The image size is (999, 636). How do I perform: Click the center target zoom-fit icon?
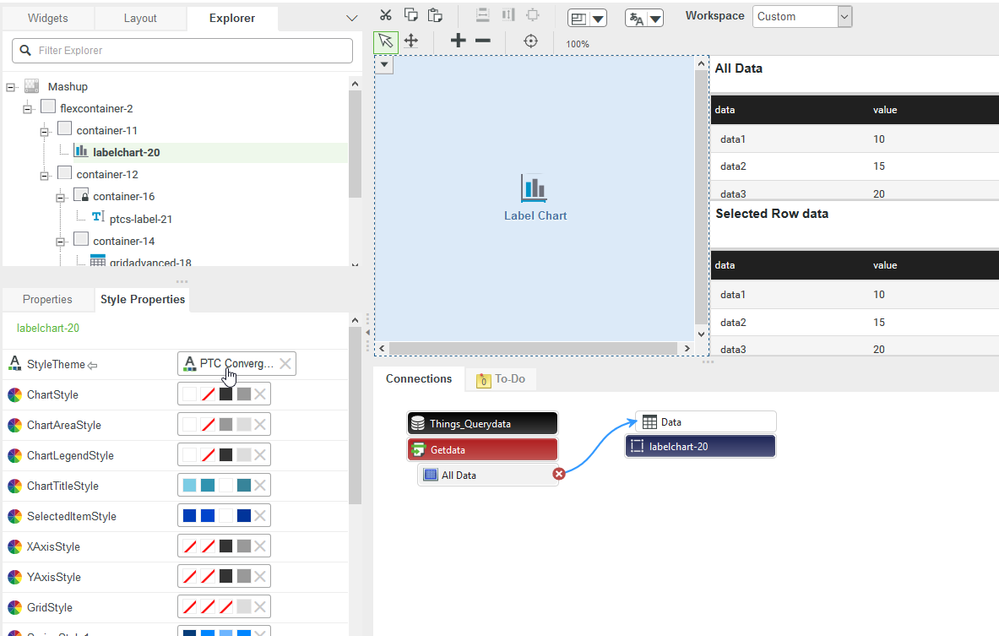point(531,41)
